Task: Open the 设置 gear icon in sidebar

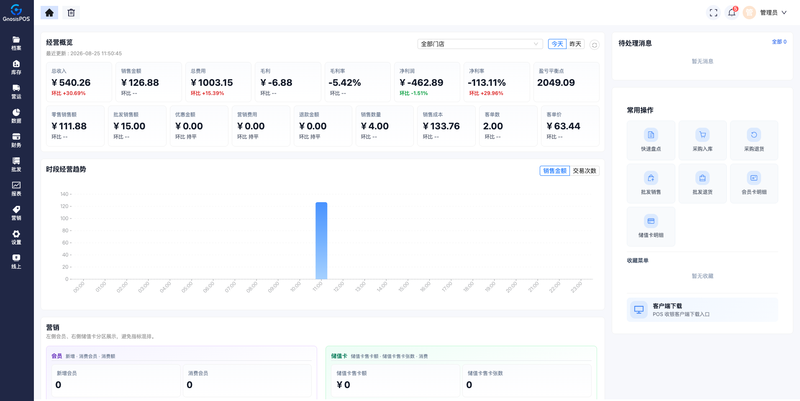Action: (16, 237)
